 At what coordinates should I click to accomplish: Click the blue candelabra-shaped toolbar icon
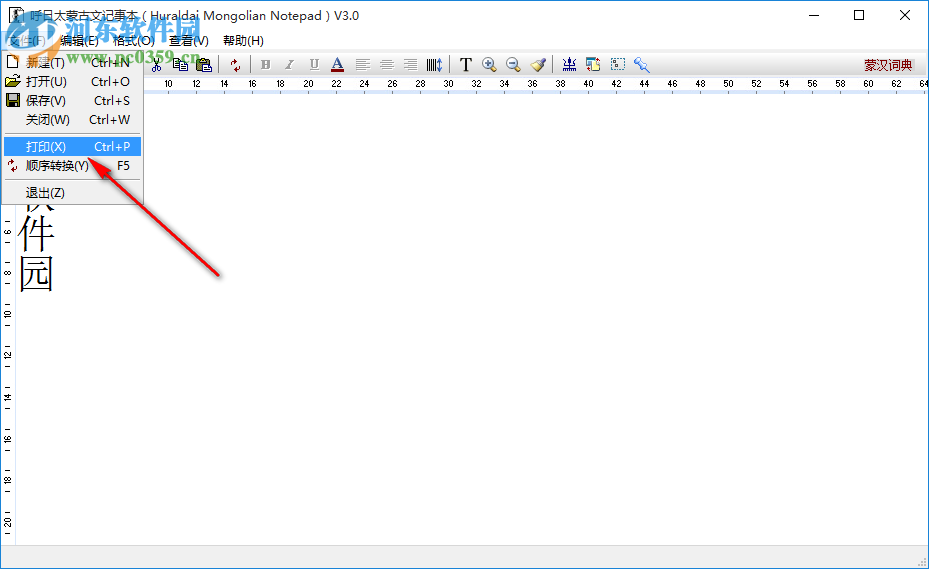569,65
